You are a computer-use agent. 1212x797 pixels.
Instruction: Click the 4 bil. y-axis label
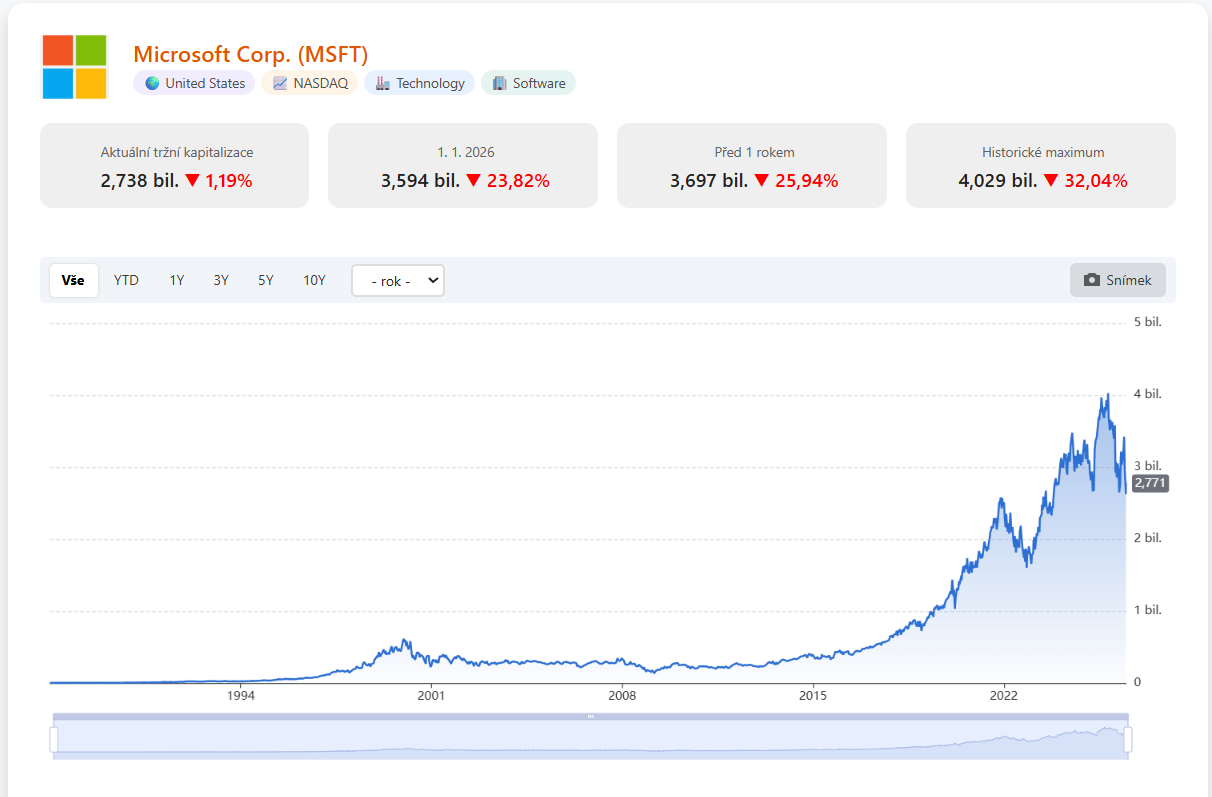(x=1147, y=394)
